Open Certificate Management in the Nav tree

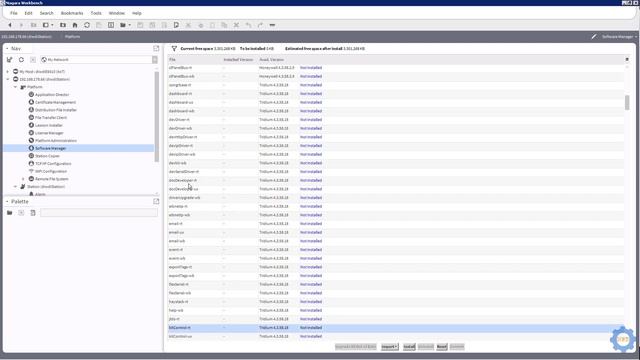[55, 102]
